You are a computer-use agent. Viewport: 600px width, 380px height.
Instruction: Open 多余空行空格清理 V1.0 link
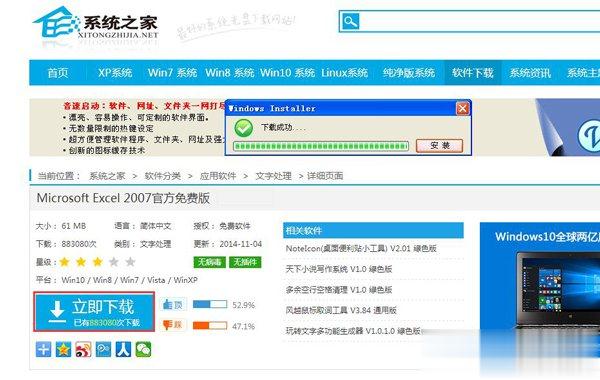(x=339, y=290)
